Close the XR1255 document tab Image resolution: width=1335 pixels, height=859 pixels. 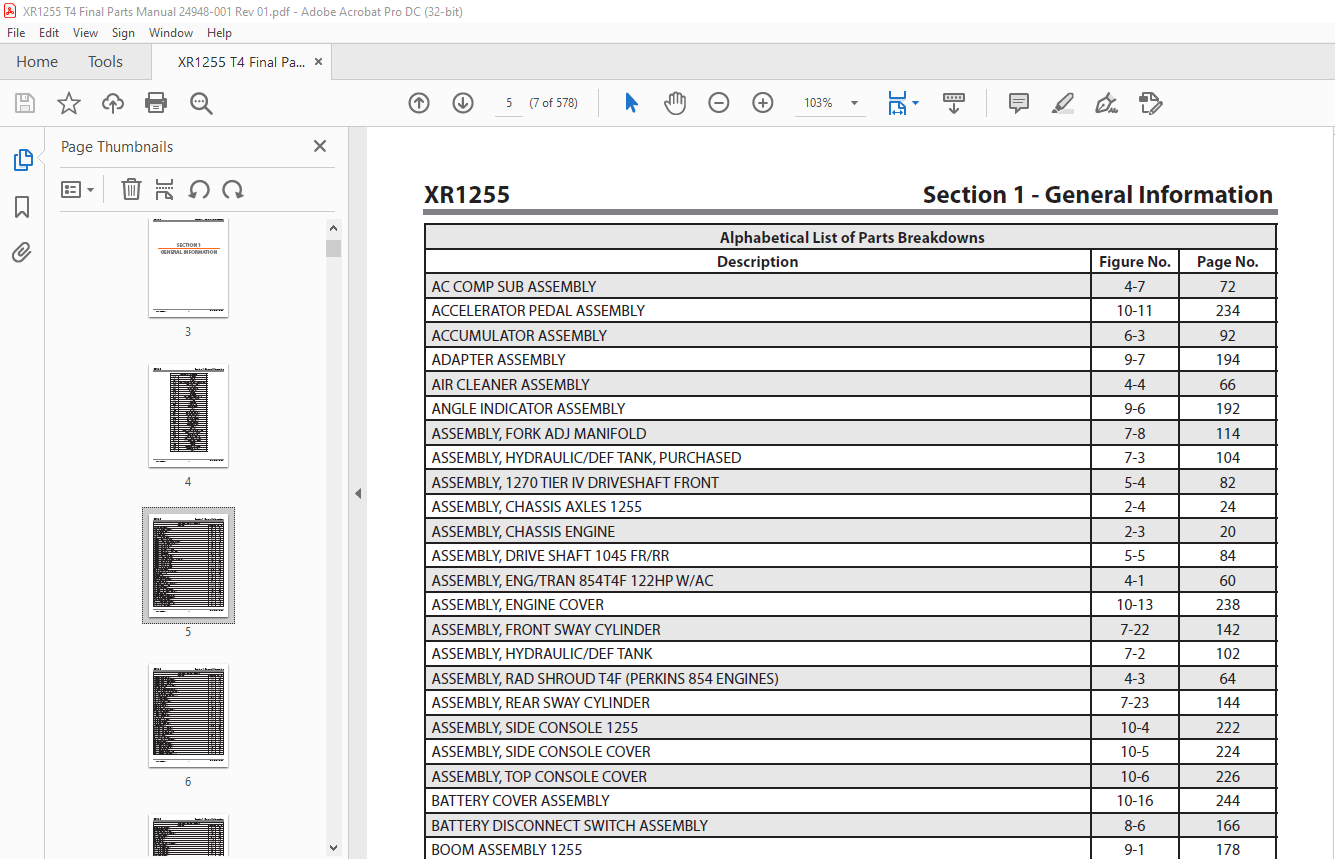[319, 62]
